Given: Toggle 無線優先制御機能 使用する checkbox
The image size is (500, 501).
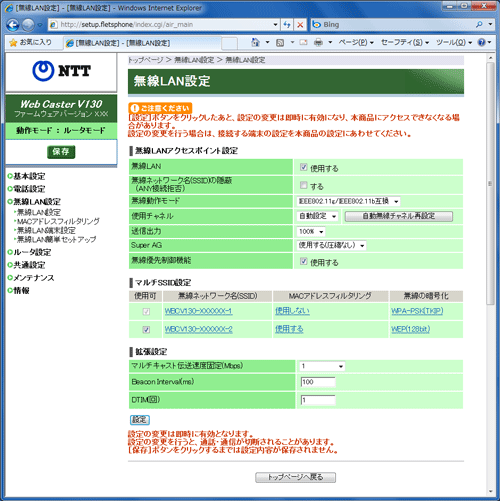Looking at the screenshot, I should (303, 261).
